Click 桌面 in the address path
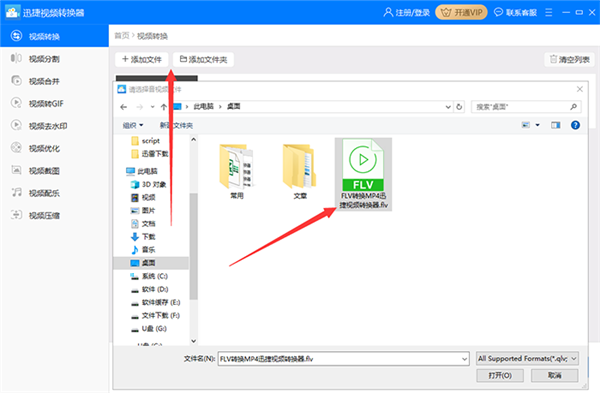The height and width of the screenshot is (393, 600). 233,106
